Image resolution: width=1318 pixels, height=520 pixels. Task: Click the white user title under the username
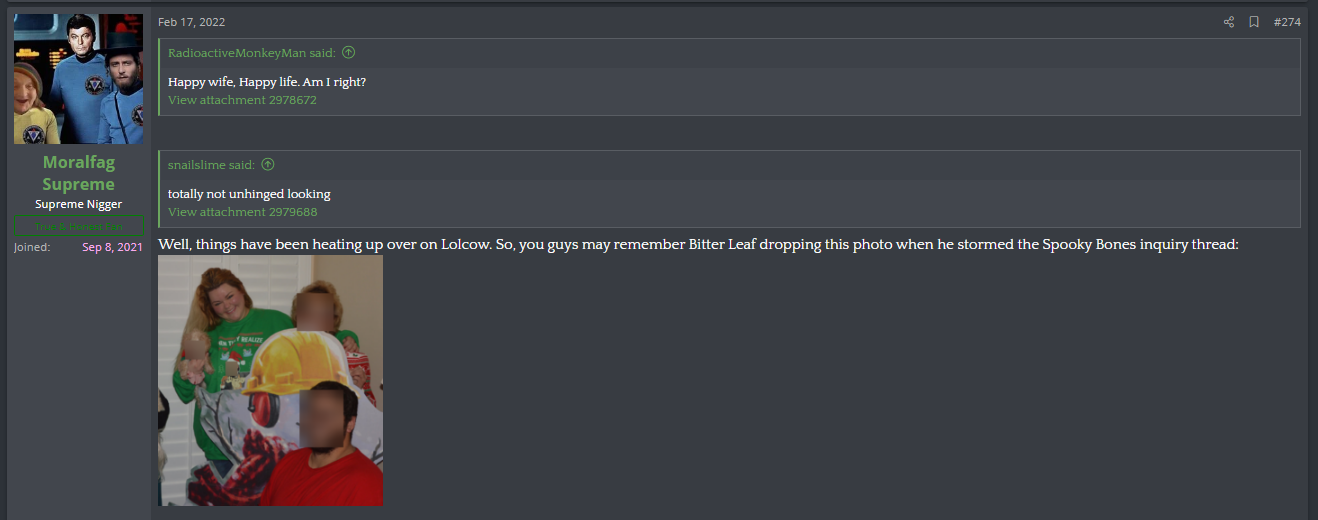pyautogui.click(x=78, y=204)
